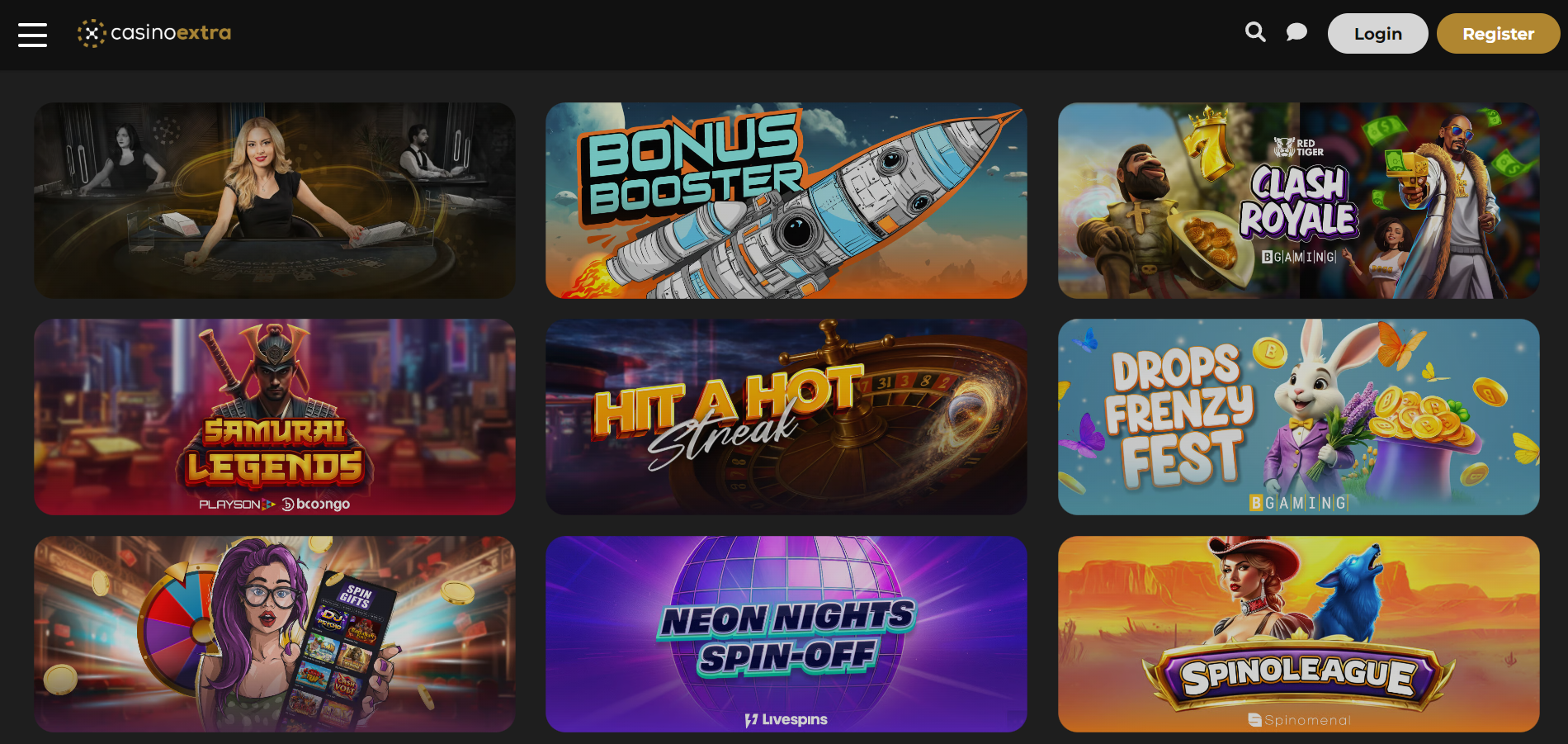
Task: Open the live chat bubble icon
Action: coord(1296,32)
